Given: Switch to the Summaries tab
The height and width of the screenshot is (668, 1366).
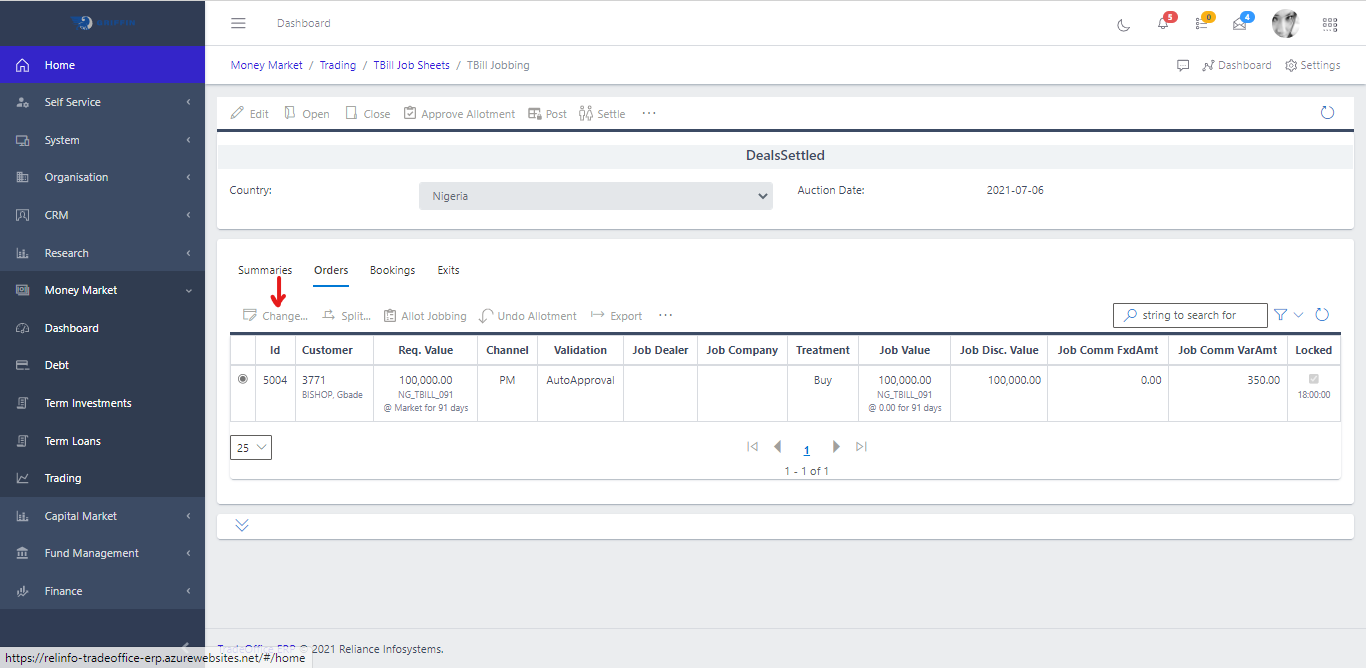Looking at the screenshot, I should pos(265,270).
